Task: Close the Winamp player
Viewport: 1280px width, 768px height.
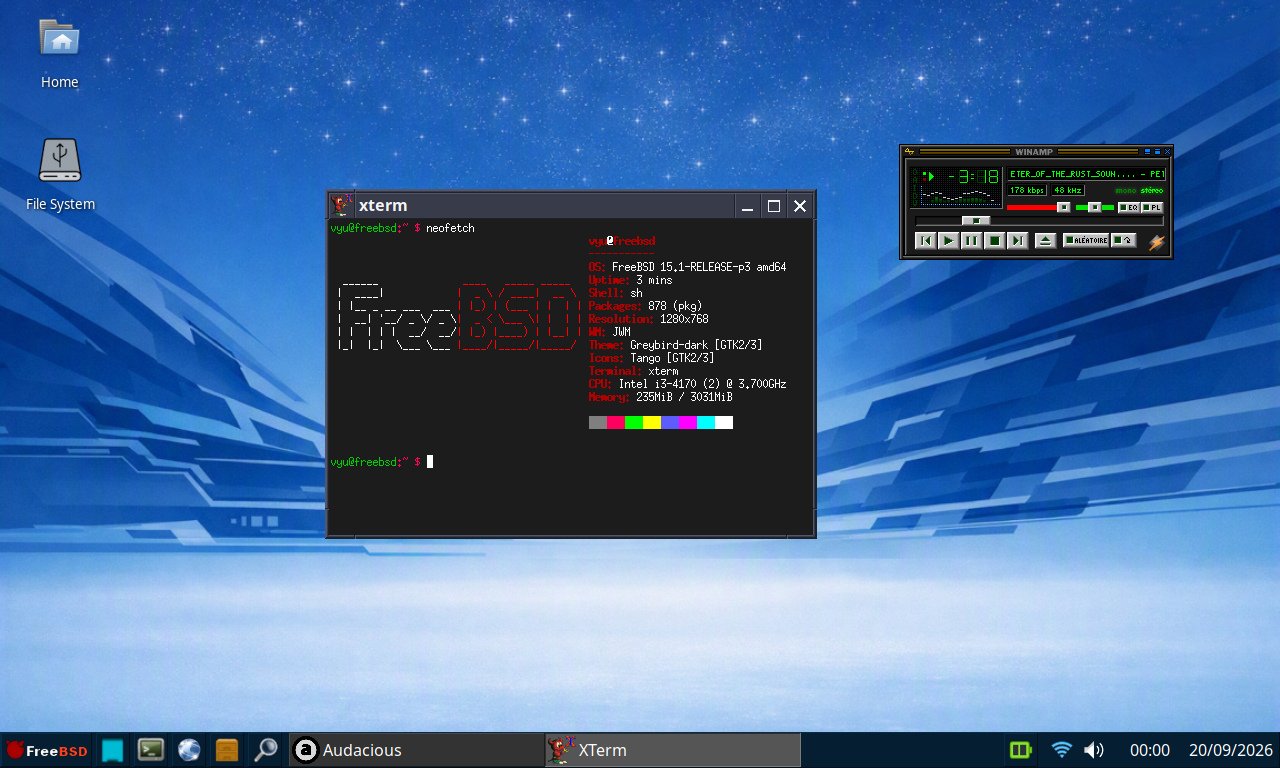Action: [1168, 151]
